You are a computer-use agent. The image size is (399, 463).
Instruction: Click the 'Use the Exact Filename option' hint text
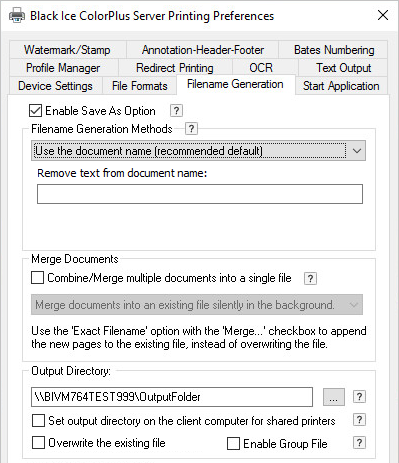pos(199,337)
